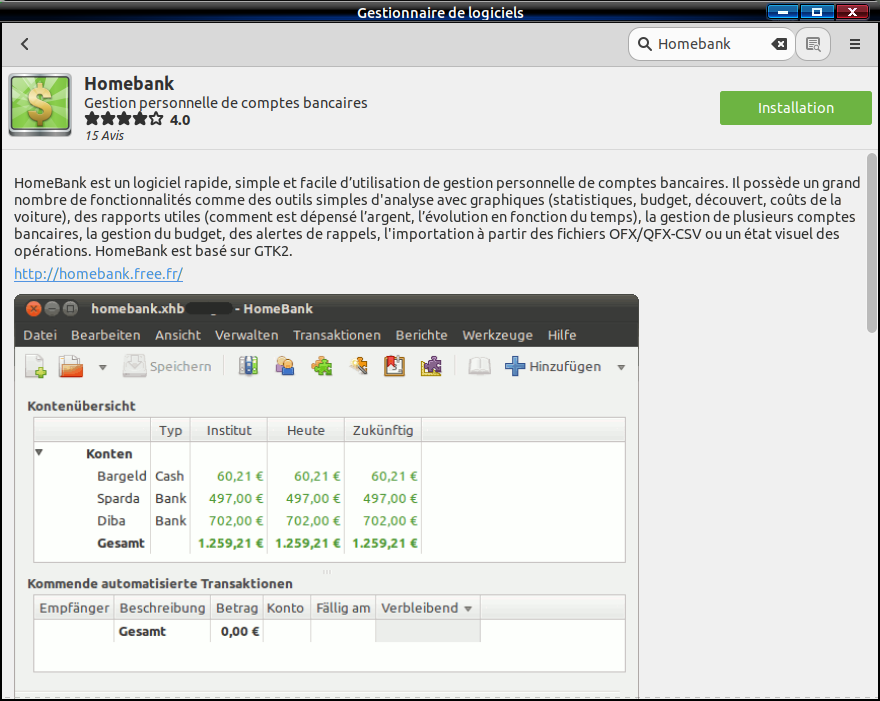Click the new file icon in screenshot toolbar
The image size is (880, 701).
[36, 366]
